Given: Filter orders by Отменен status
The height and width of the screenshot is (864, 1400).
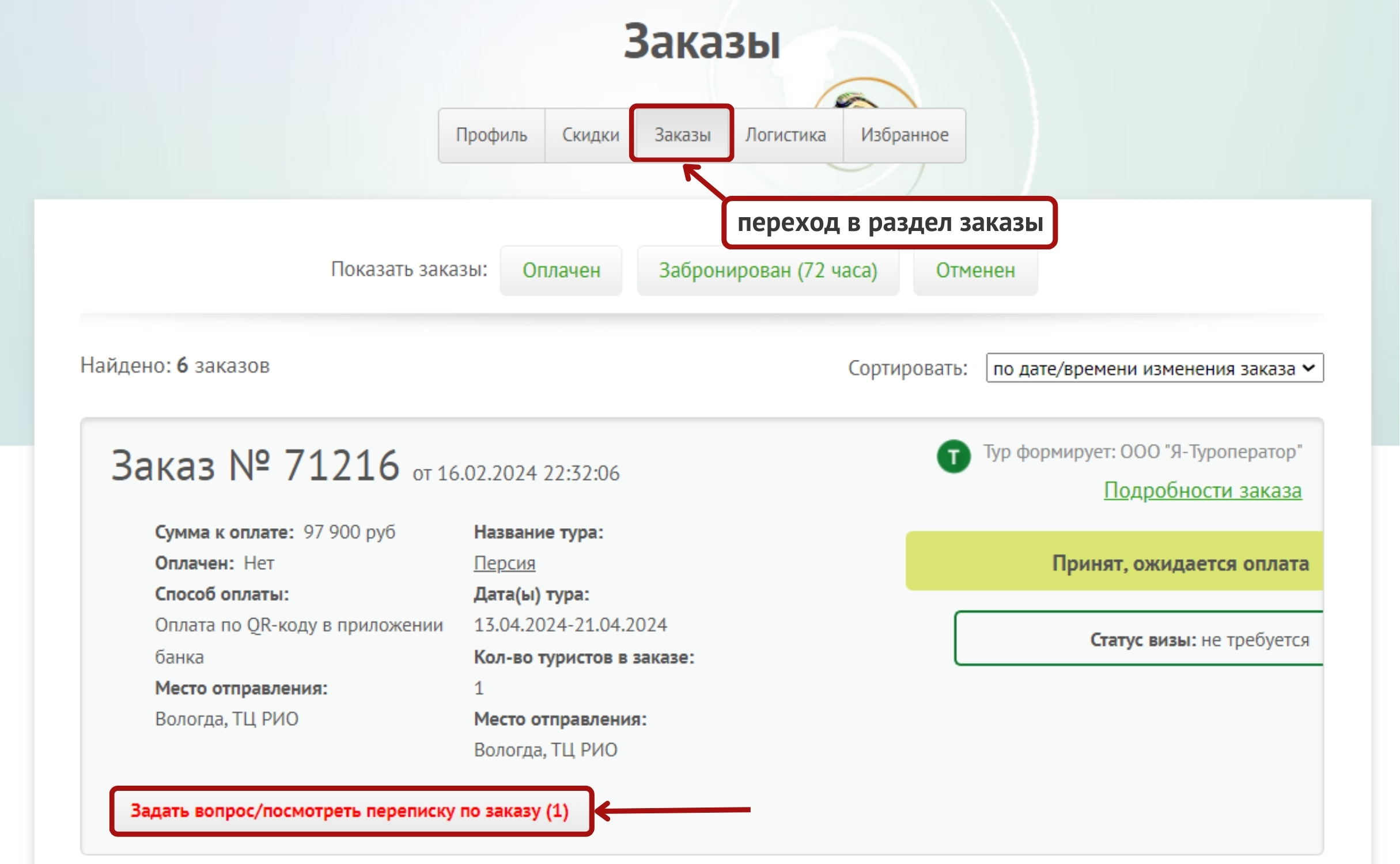Looking at the screenshot, I should tap(975, 270).
